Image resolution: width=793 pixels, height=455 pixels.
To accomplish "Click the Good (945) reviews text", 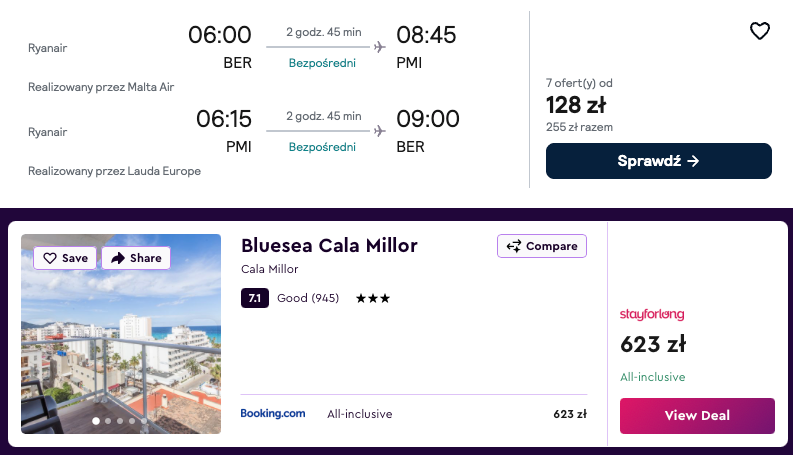I will pos(308,298).
